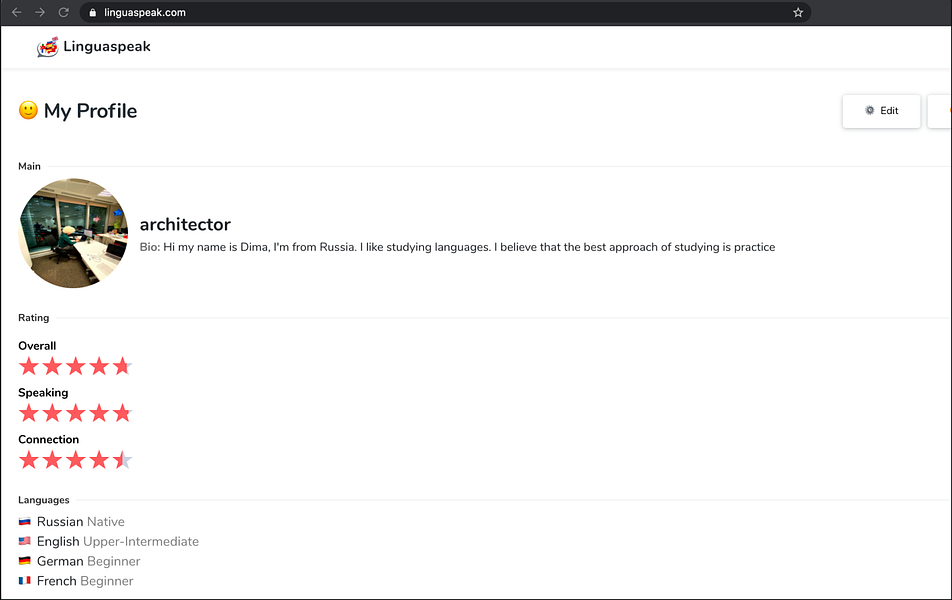952x600 pixels.
Task: Bookmark page with the star icon
Action: coord(798,12)
